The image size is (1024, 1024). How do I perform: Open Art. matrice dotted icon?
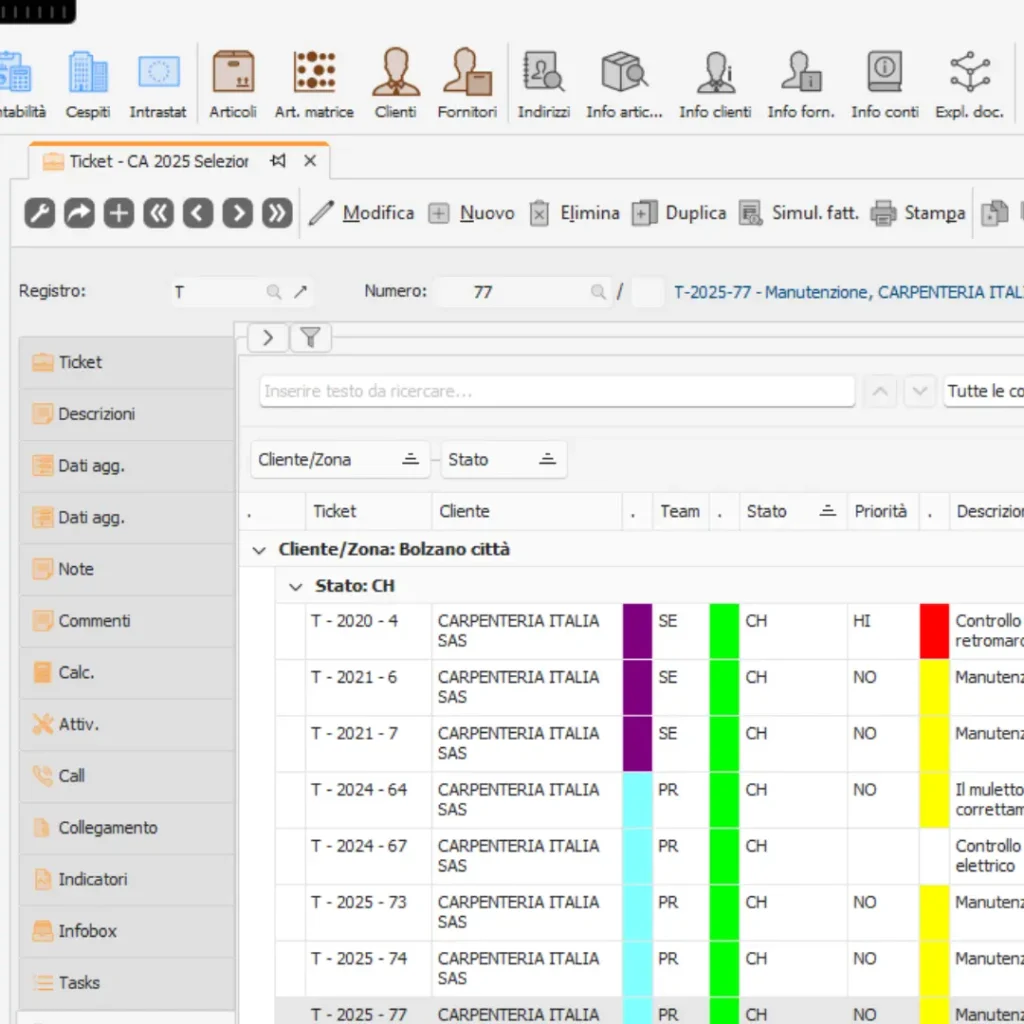pos(314,84)
